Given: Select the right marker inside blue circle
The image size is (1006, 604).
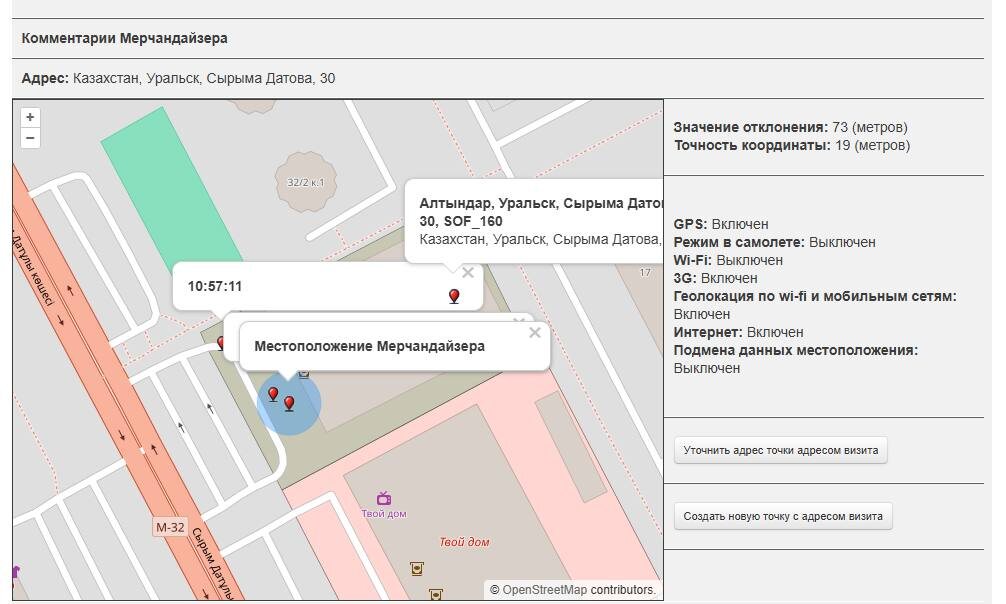Looking at the screenshot, I should tap(289, 403).
